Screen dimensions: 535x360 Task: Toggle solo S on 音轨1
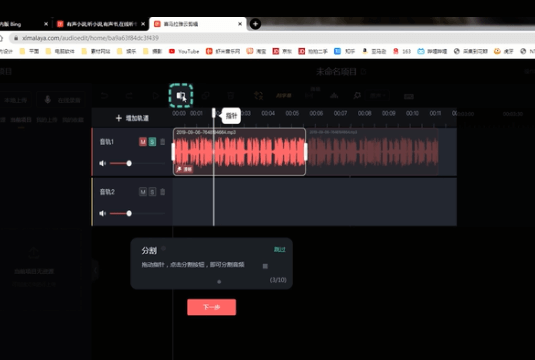[x=152, y=142]
